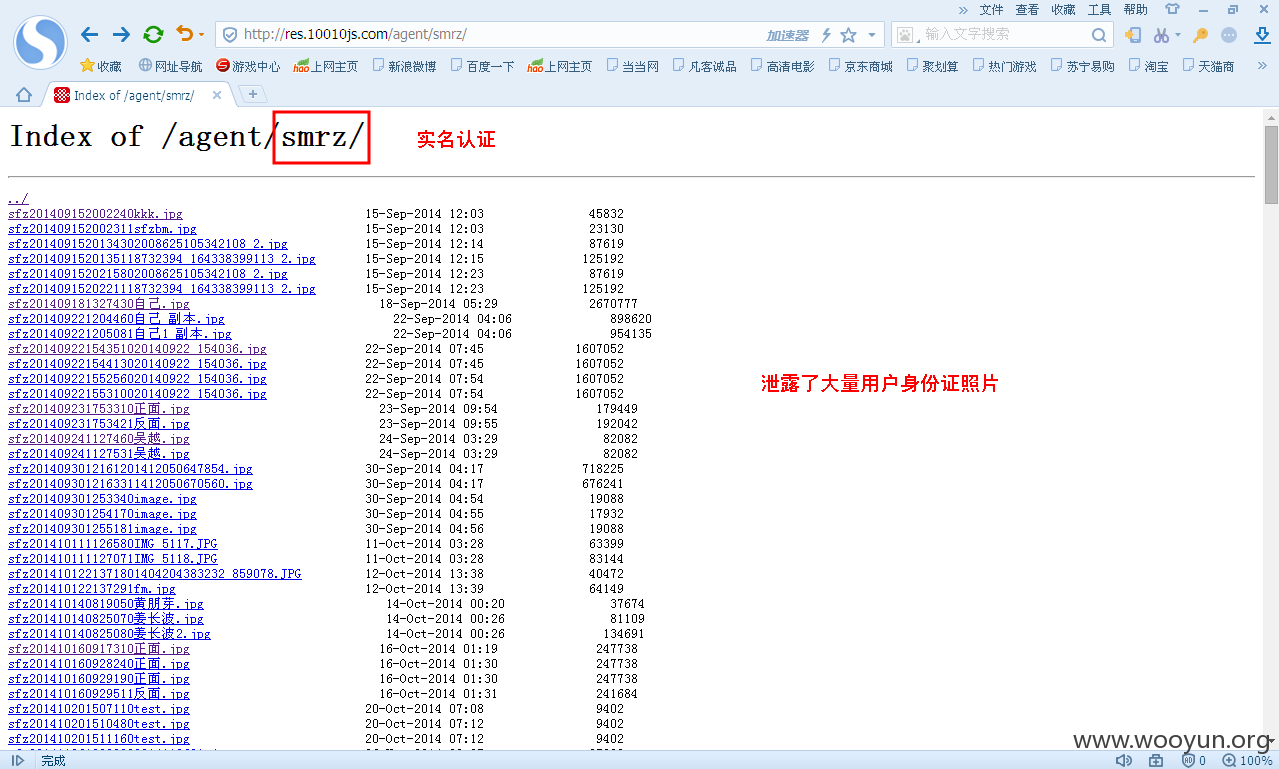Viewport: 1279px width, 769px height.
Task: Bookmark page with the star icon
Action: (848, 35)
